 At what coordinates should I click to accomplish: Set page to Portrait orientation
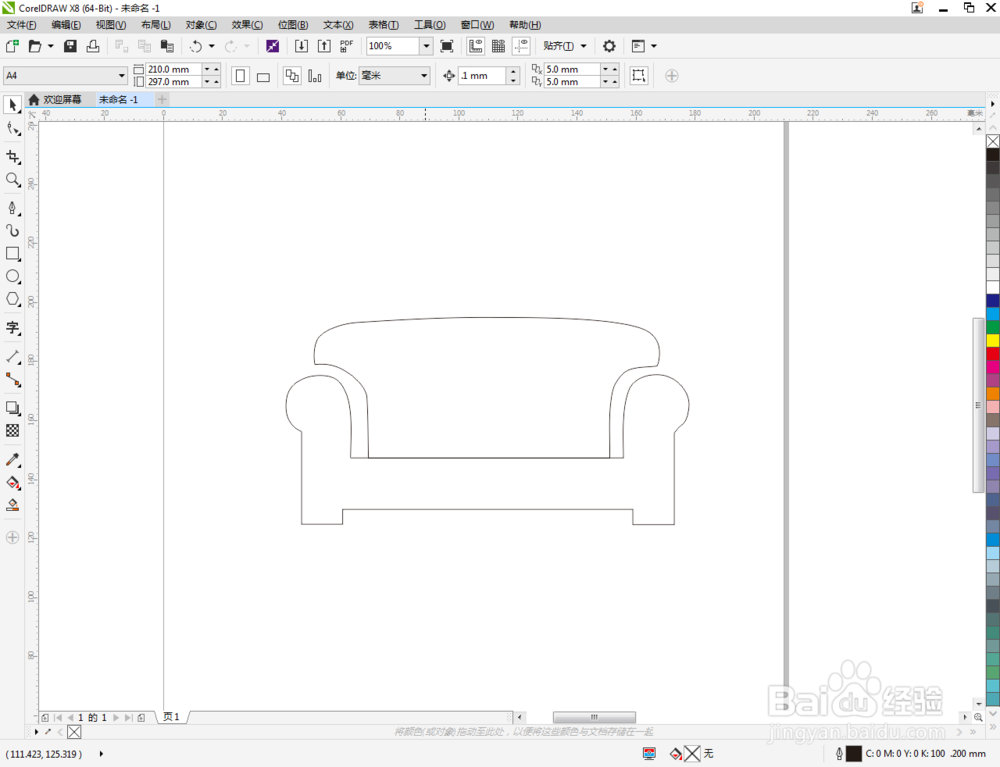click(x=240, y=76)
